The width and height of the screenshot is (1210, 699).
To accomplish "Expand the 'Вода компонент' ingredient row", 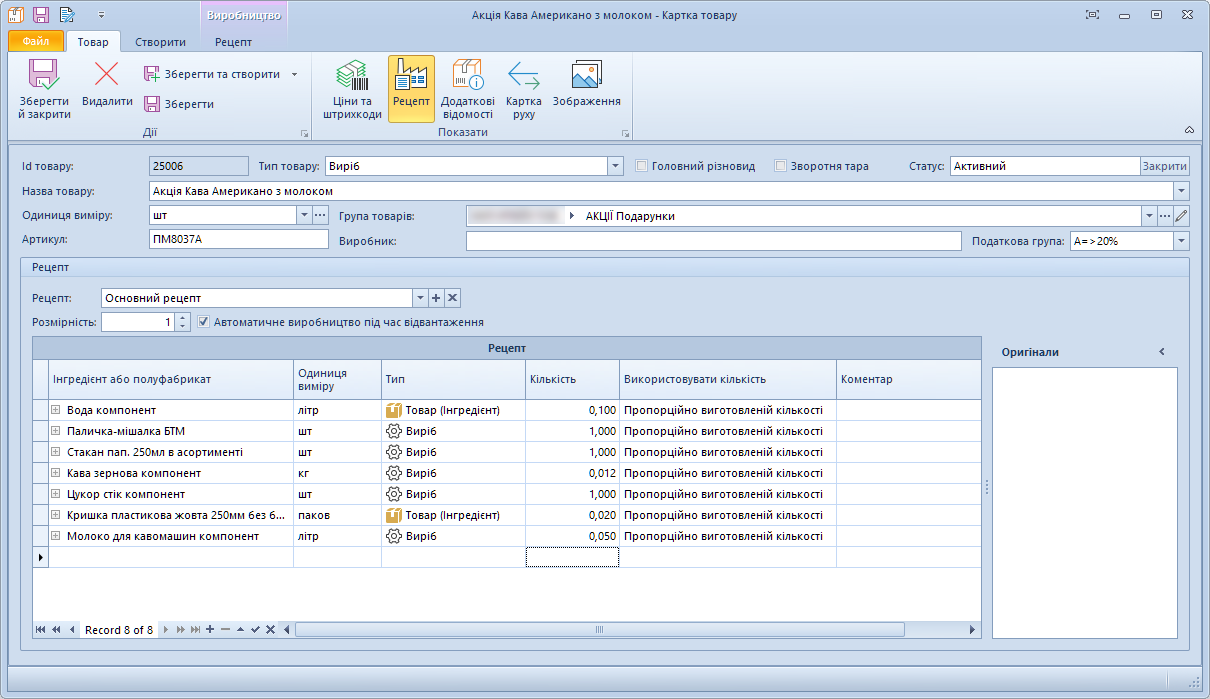I will 56,410.
